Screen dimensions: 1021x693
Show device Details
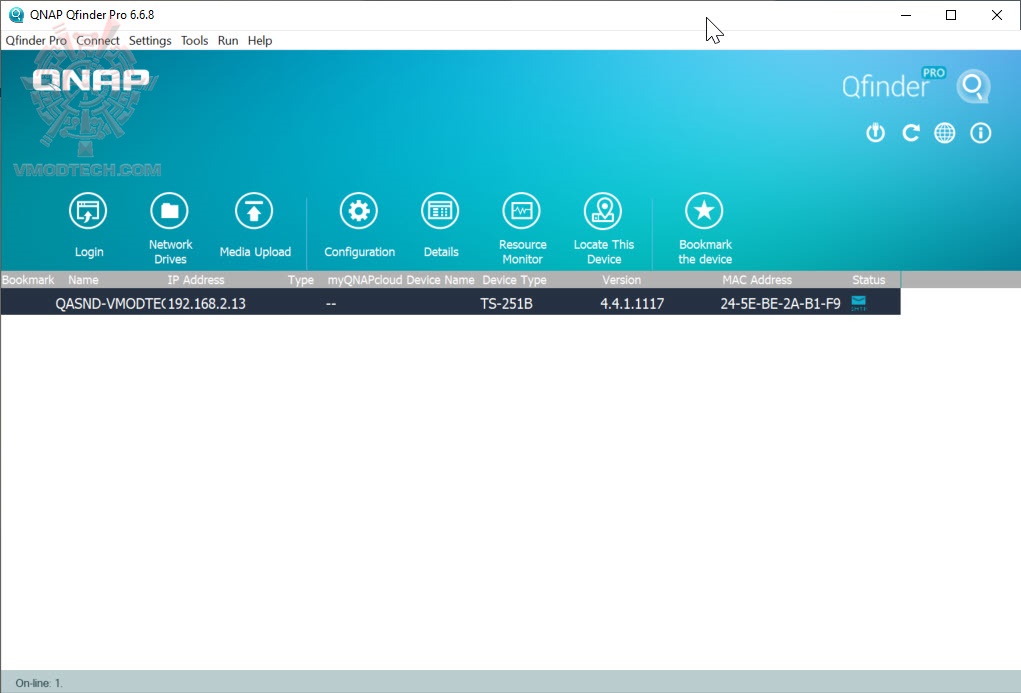(440, 211)
